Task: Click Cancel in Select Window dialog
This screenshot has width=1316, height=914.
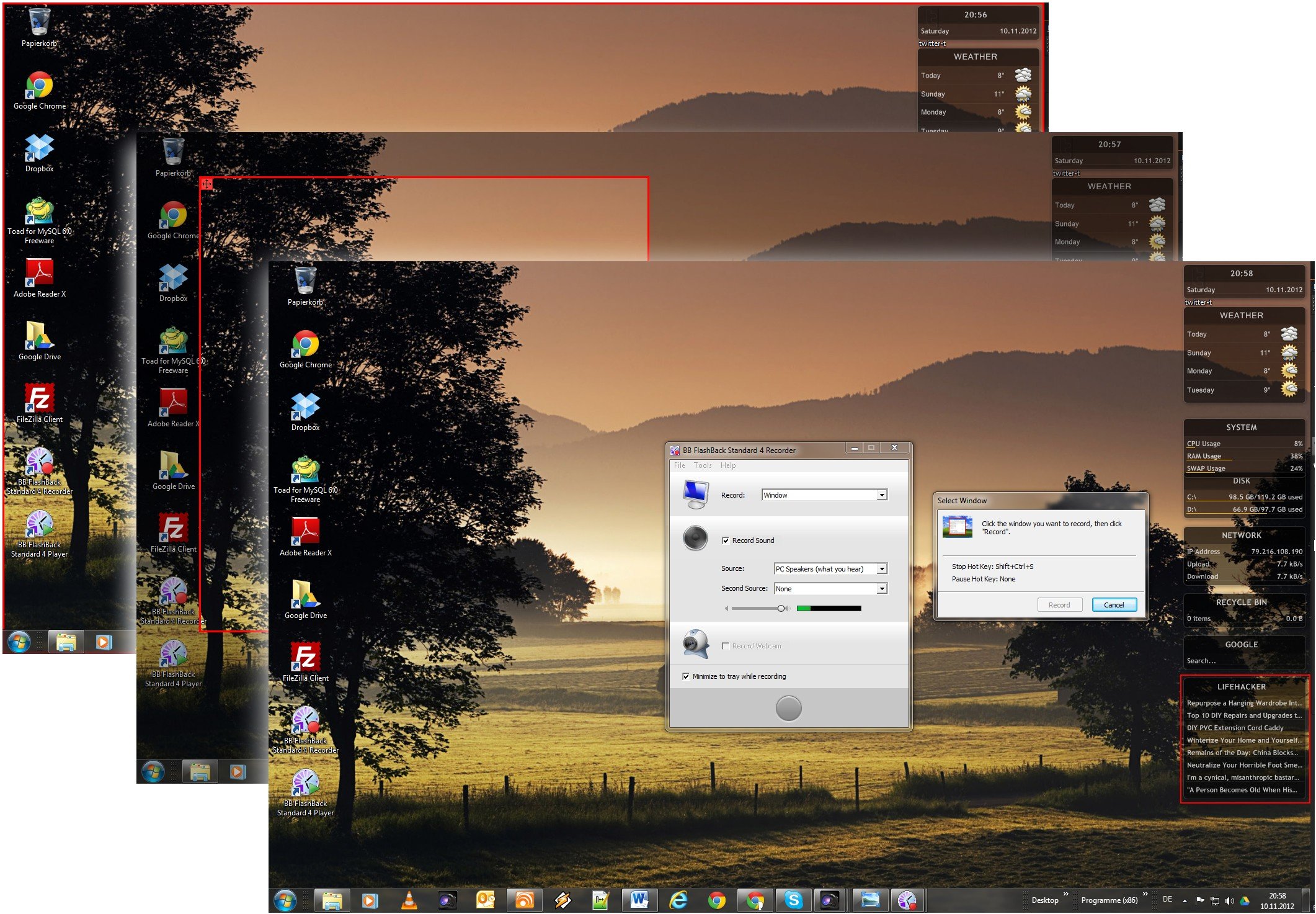Action: point(1113,605)
